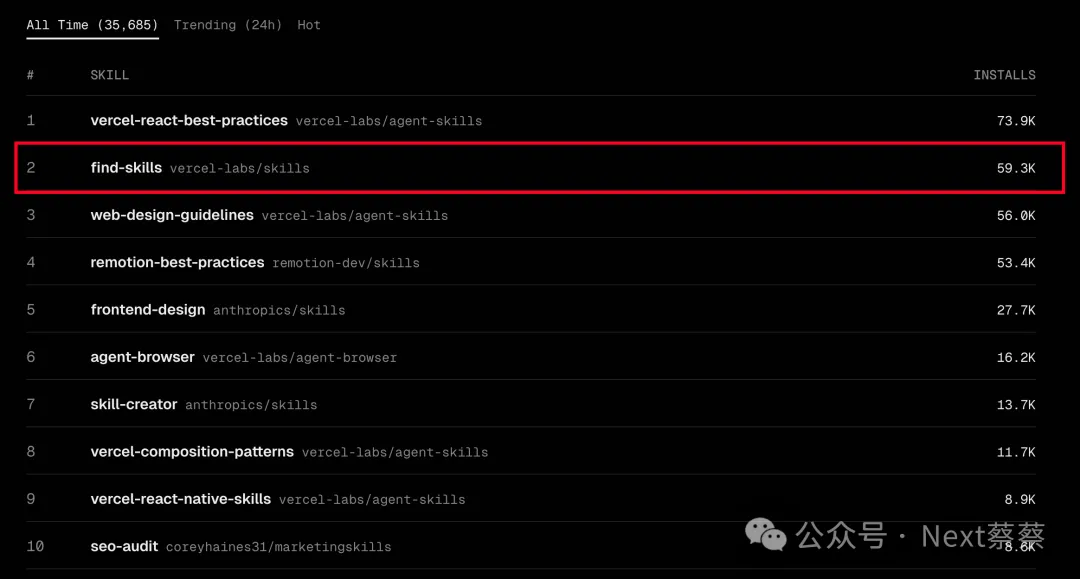
Task: Open the vercel-react-best-practices skill
Action: tap(189, 121)
